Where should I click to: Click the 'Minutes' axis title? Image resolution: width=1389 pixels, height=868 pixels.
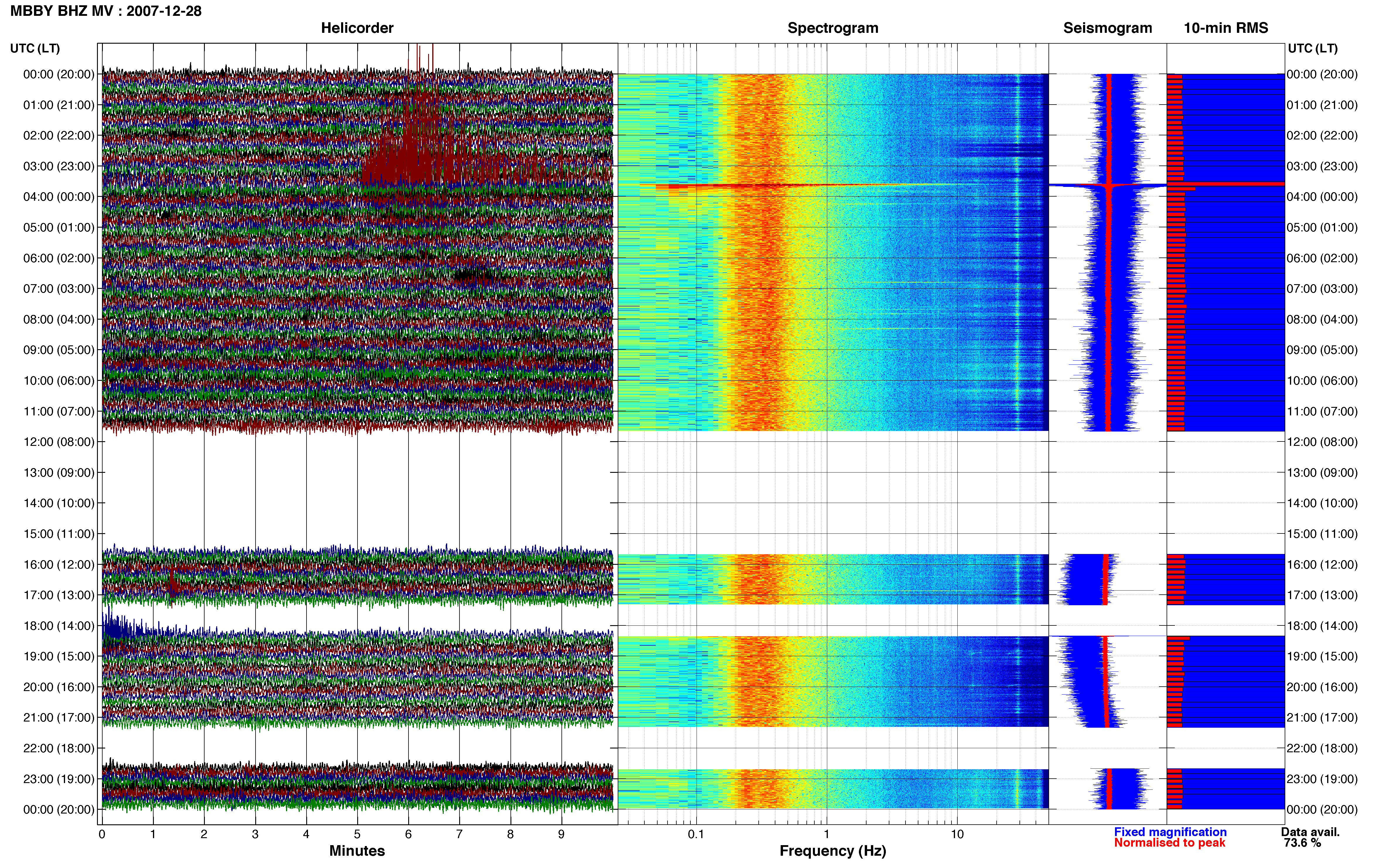(357, 851)
